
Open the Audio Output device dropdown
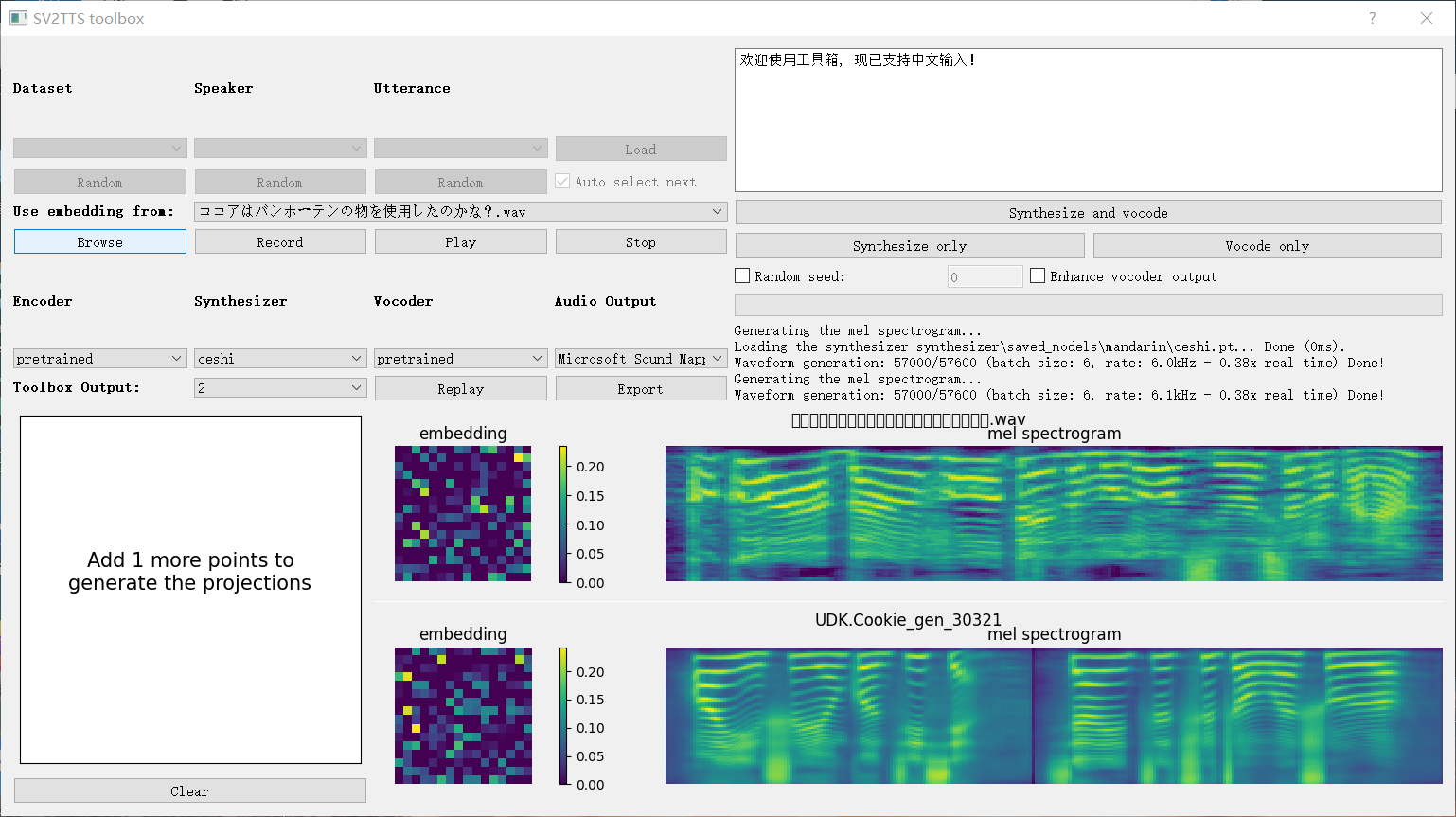click(x=641, y=359)
